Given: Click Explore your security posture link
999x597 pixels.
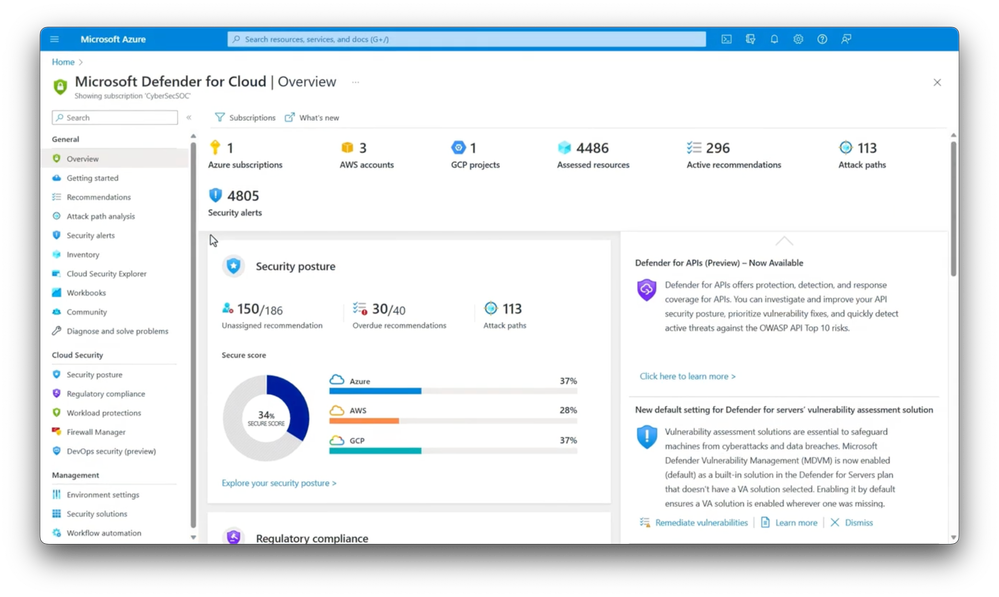Looking at the screenshot, I should tap(279, 483).
